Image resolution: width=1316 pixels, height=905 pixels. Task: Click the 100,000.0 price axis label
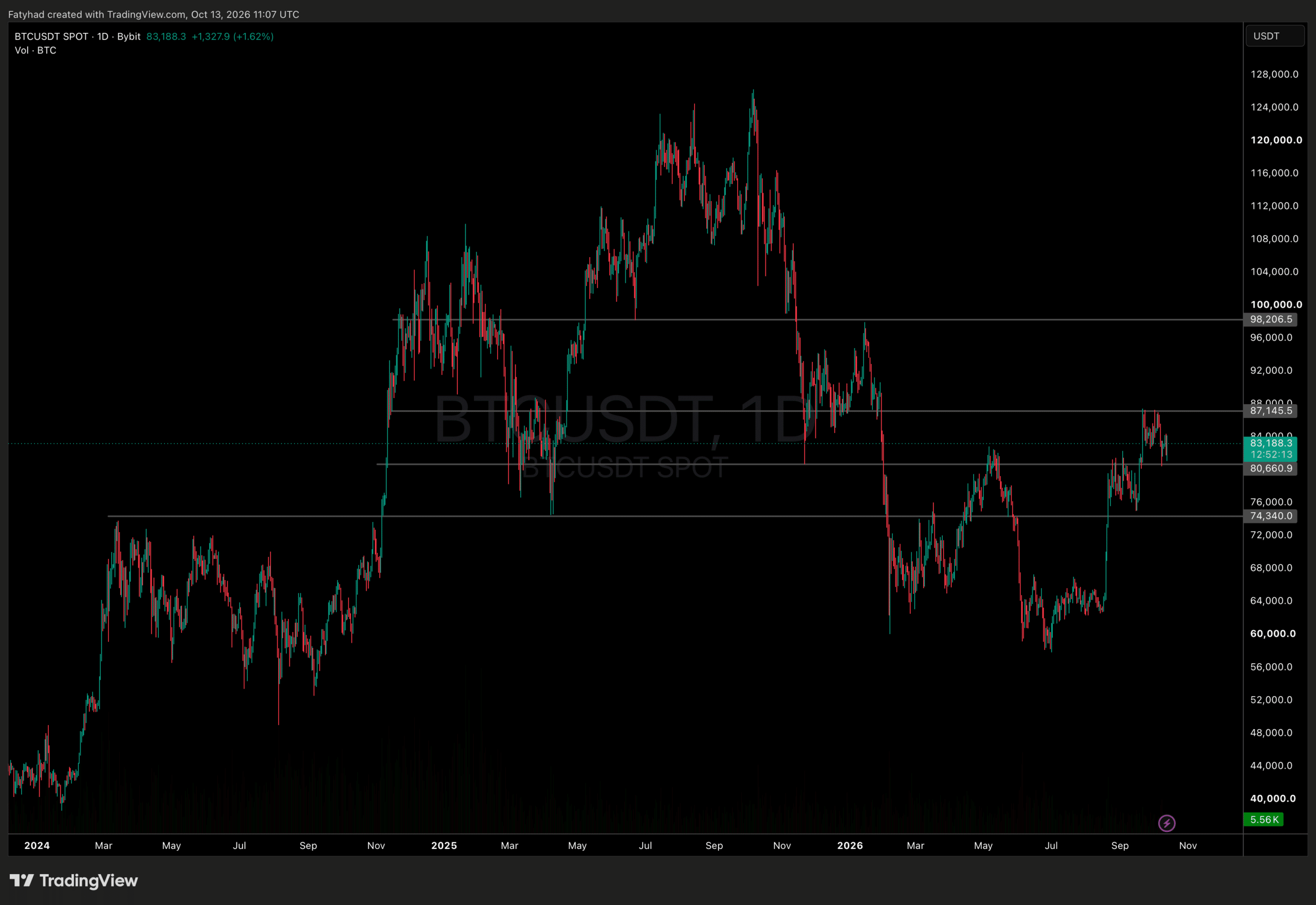[1276, 304]
